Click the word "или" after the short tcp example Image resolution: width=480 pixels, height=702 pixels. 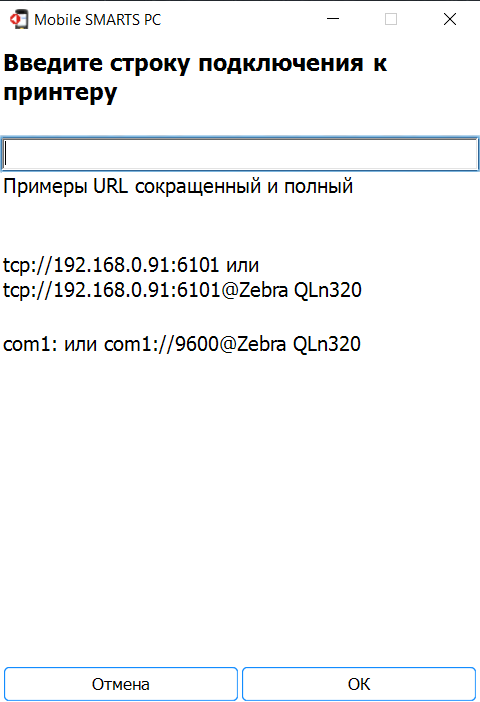coord(242,265)
